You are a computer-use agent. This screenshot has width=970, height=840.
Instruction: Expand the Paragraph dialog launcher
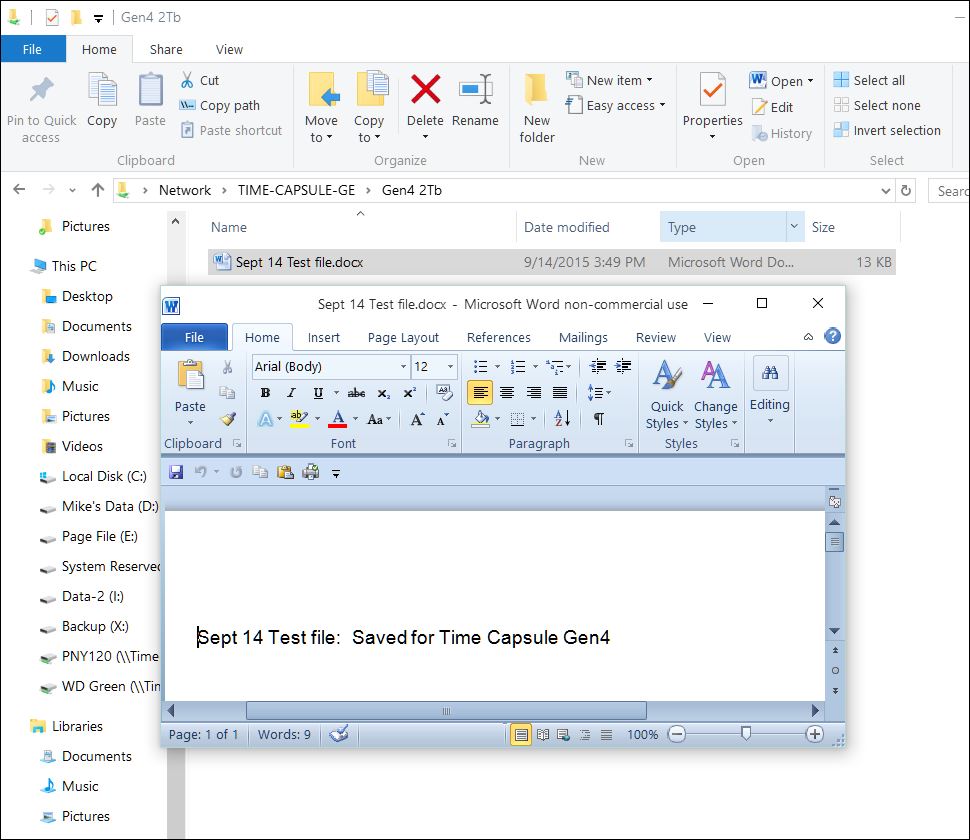629,444
